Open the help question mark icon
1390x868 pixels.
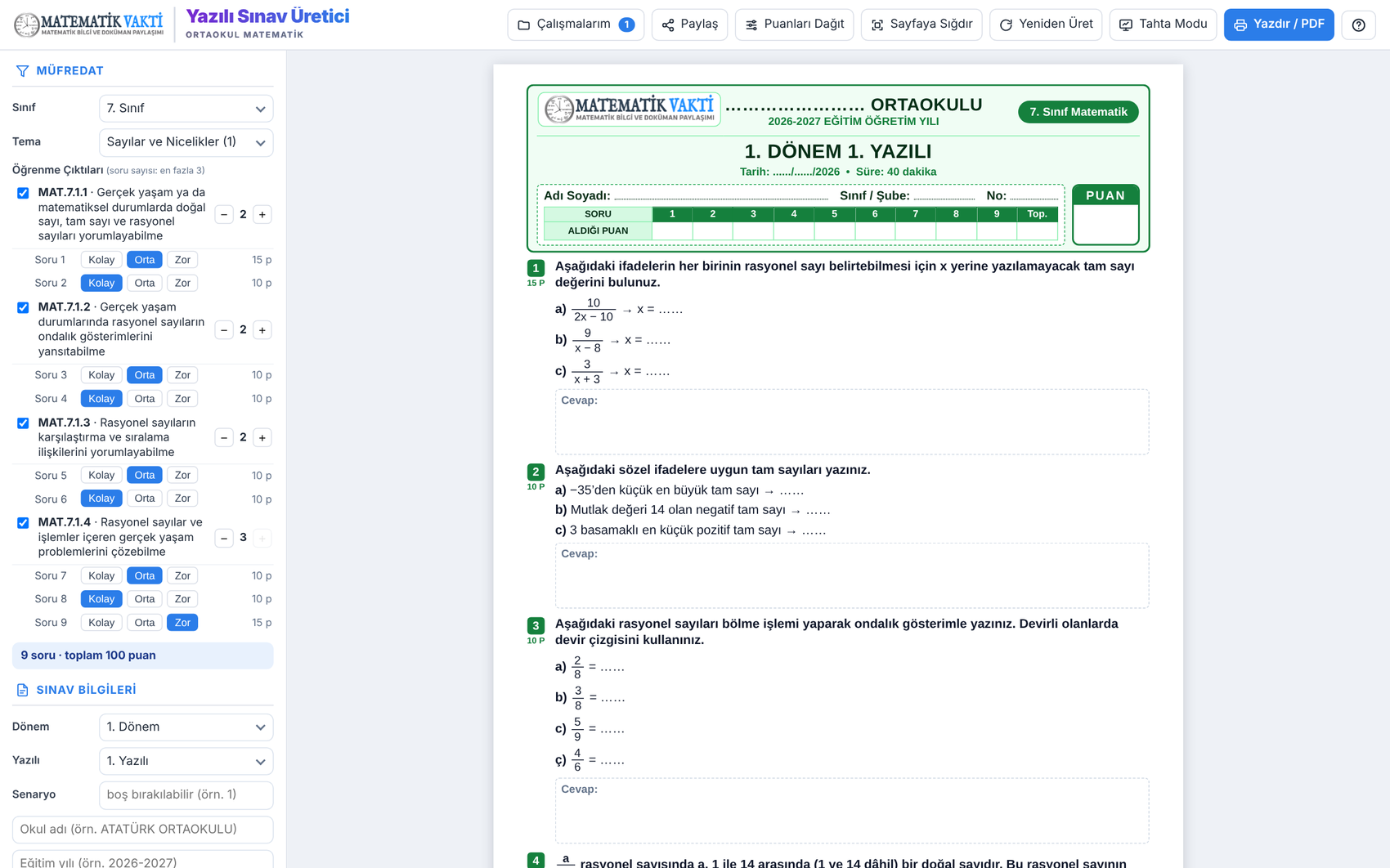(1358, 25)
